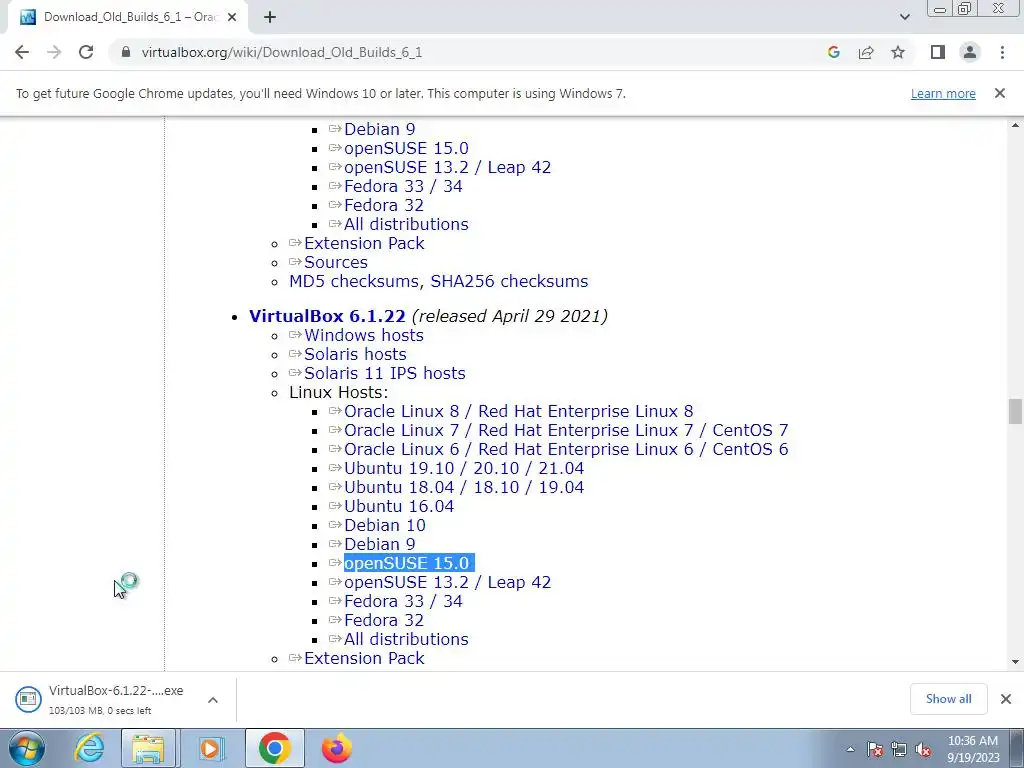The width and height of the screenshot is (1024, 768).
Task: Share this page icon
Action: (866, 52)
